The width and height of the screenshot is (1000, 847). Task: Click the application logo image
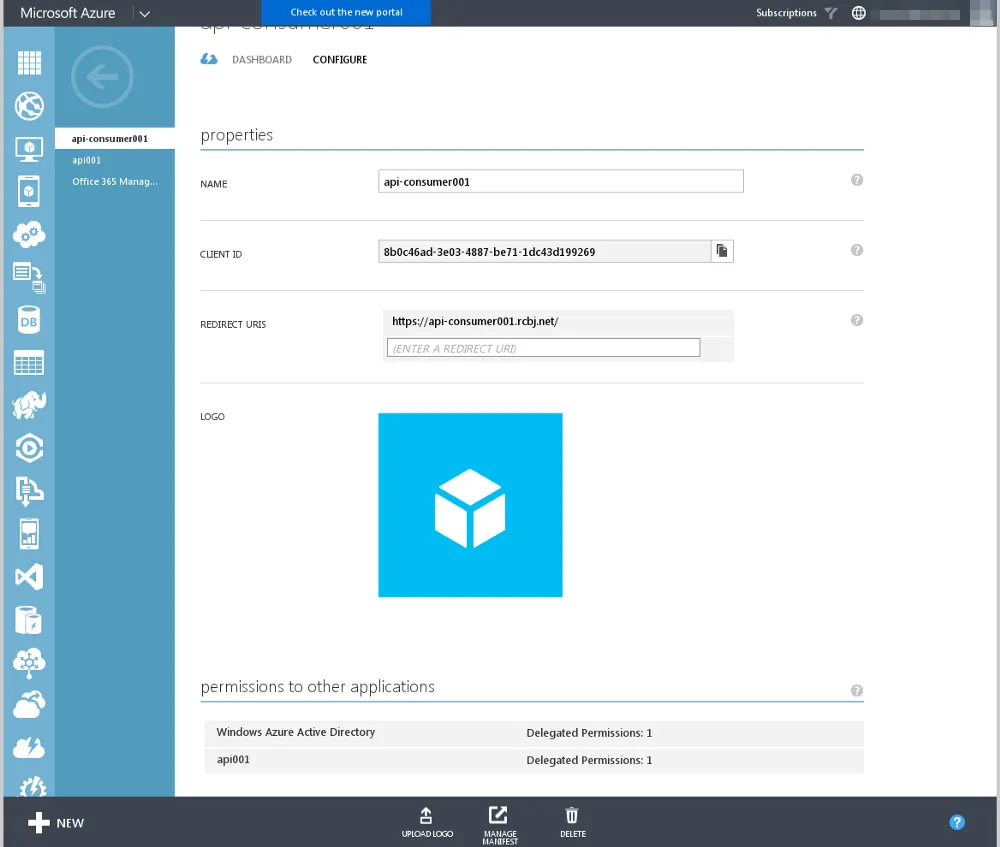(470, 505)
